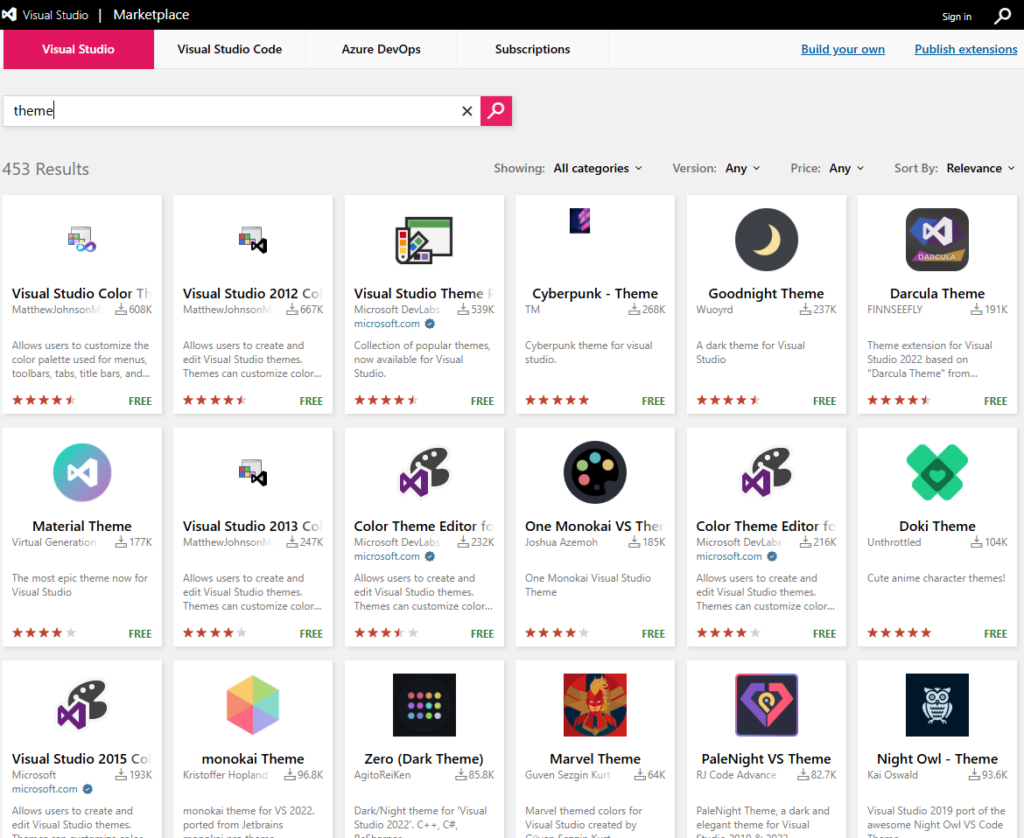This screenshot has width=1024, height=838.
Task: Click publisher Wuoyrd on Goodnight Theme card
Action: pos(714,310)
